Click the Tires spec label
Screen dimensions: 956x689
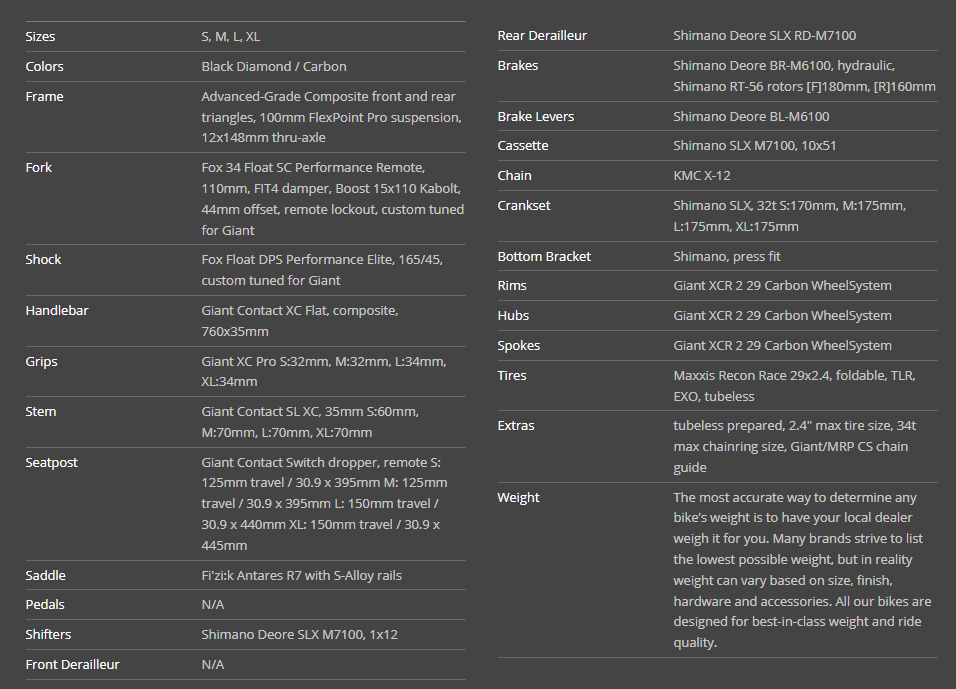pyautogui.click(x=512, y=376)
